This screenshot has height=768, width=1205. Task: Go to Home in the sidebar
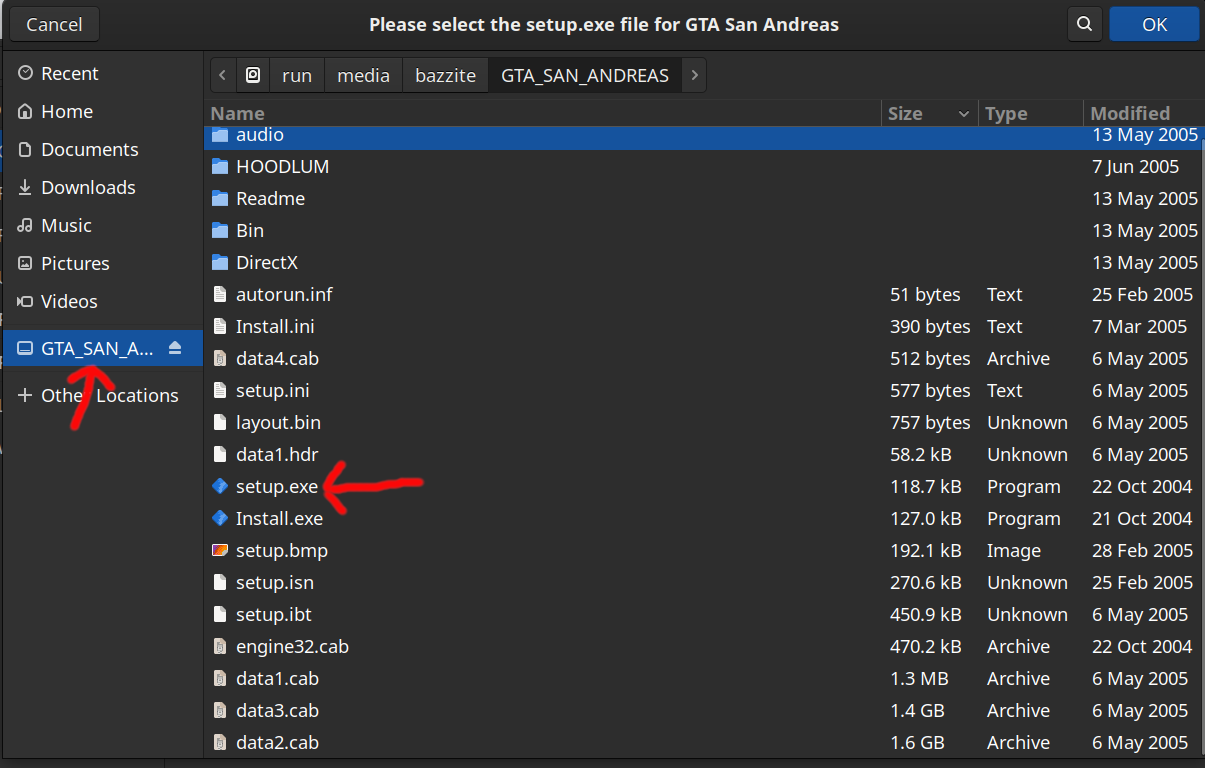[x=102, y=111]
